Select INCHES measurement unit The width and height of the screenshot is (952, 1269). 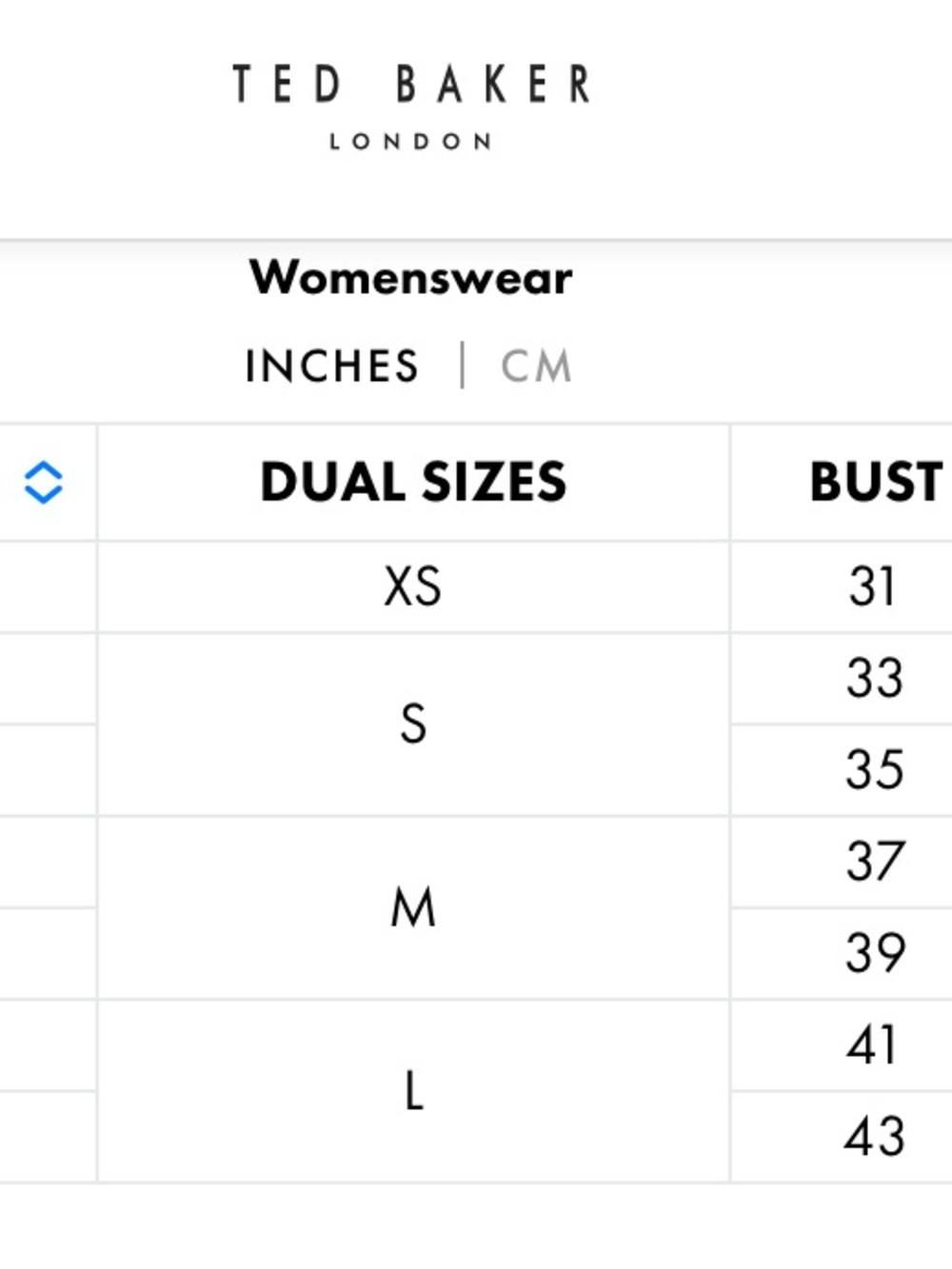coord(331,366)
